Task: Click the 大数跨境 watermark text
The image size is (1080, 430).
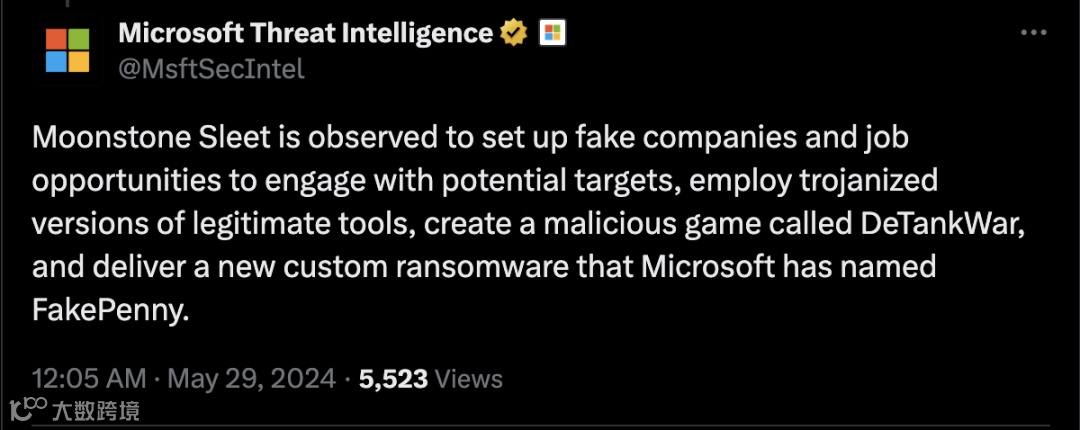Action: pos(96,411)
